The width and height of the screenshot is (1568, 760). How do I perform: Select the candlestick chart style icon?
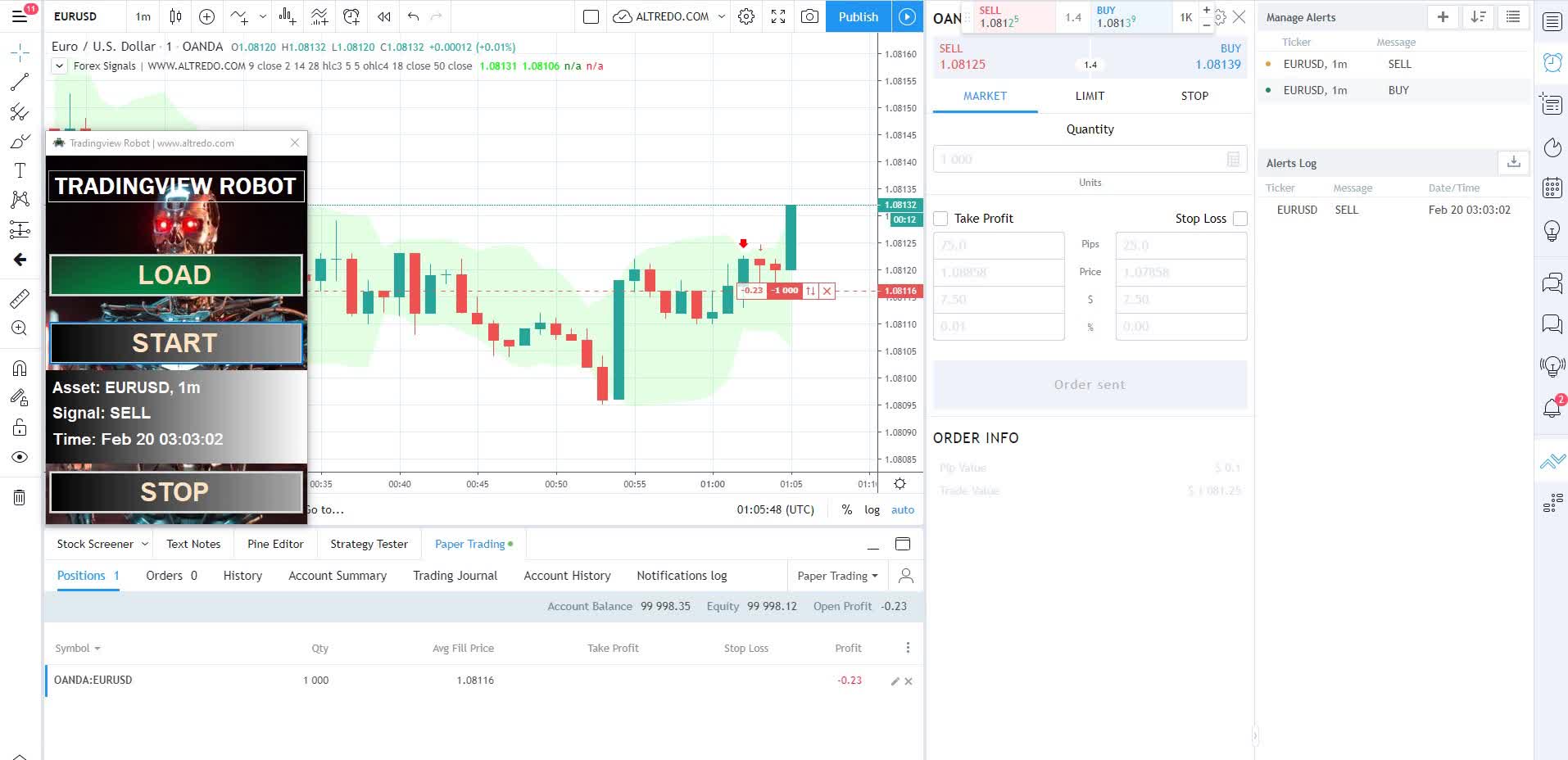[x=175, y=16]
